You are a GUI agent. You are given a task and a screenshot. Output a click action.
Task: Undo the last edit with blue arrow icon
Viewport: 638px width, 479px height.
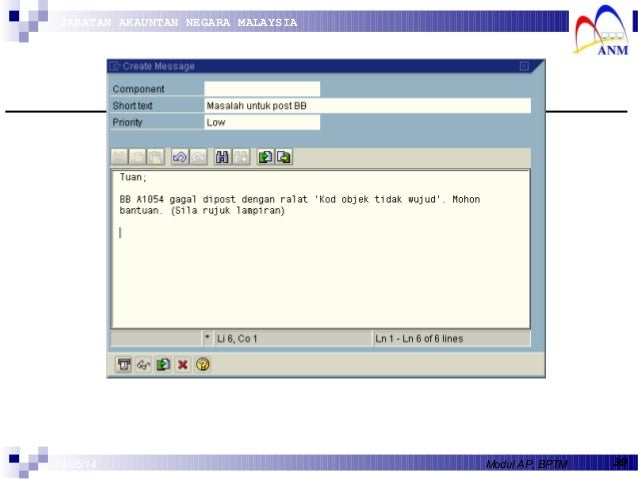point(180,157)
